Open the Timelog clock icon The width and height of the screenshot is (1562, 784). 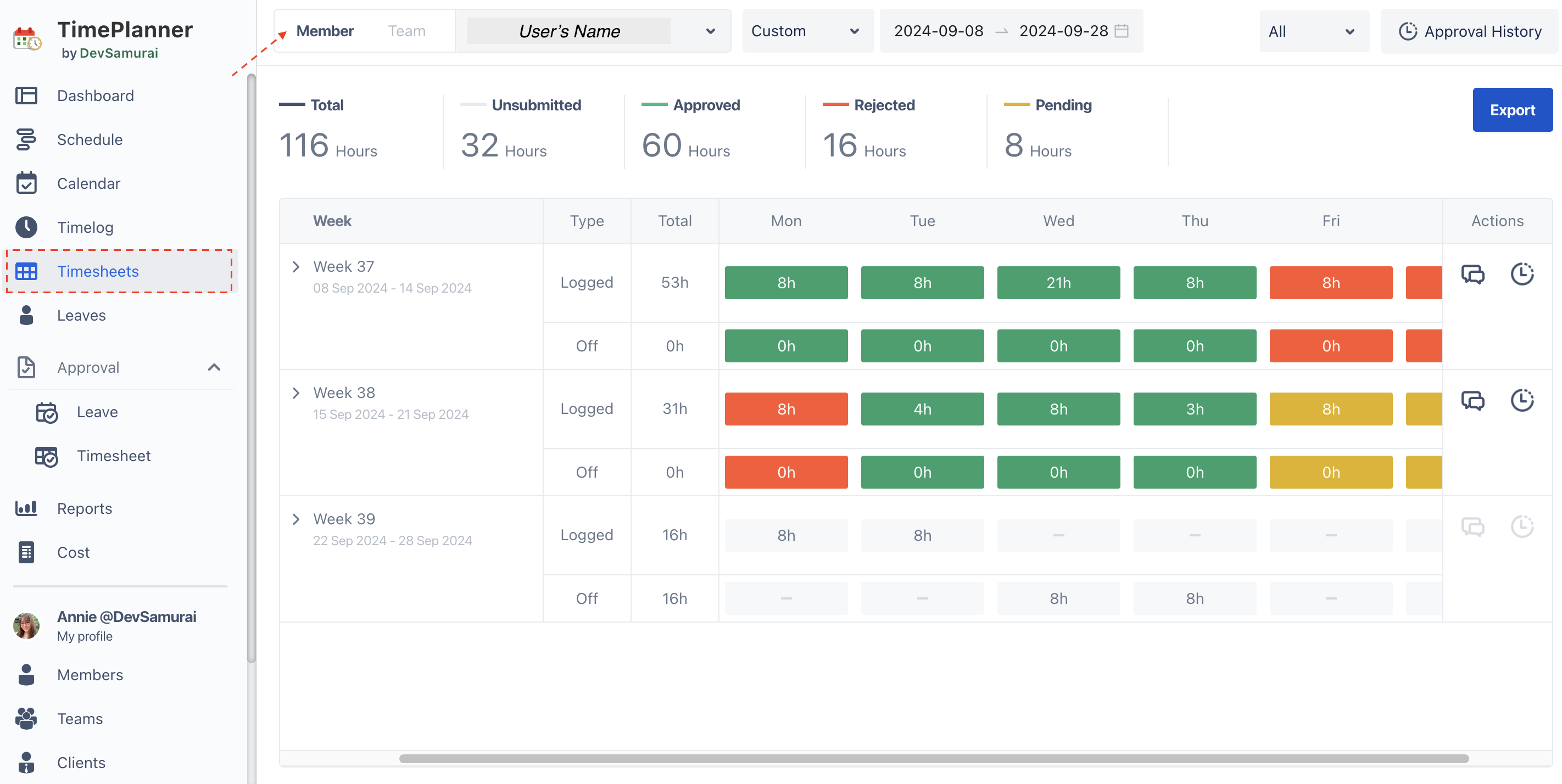tap(26, 227)
